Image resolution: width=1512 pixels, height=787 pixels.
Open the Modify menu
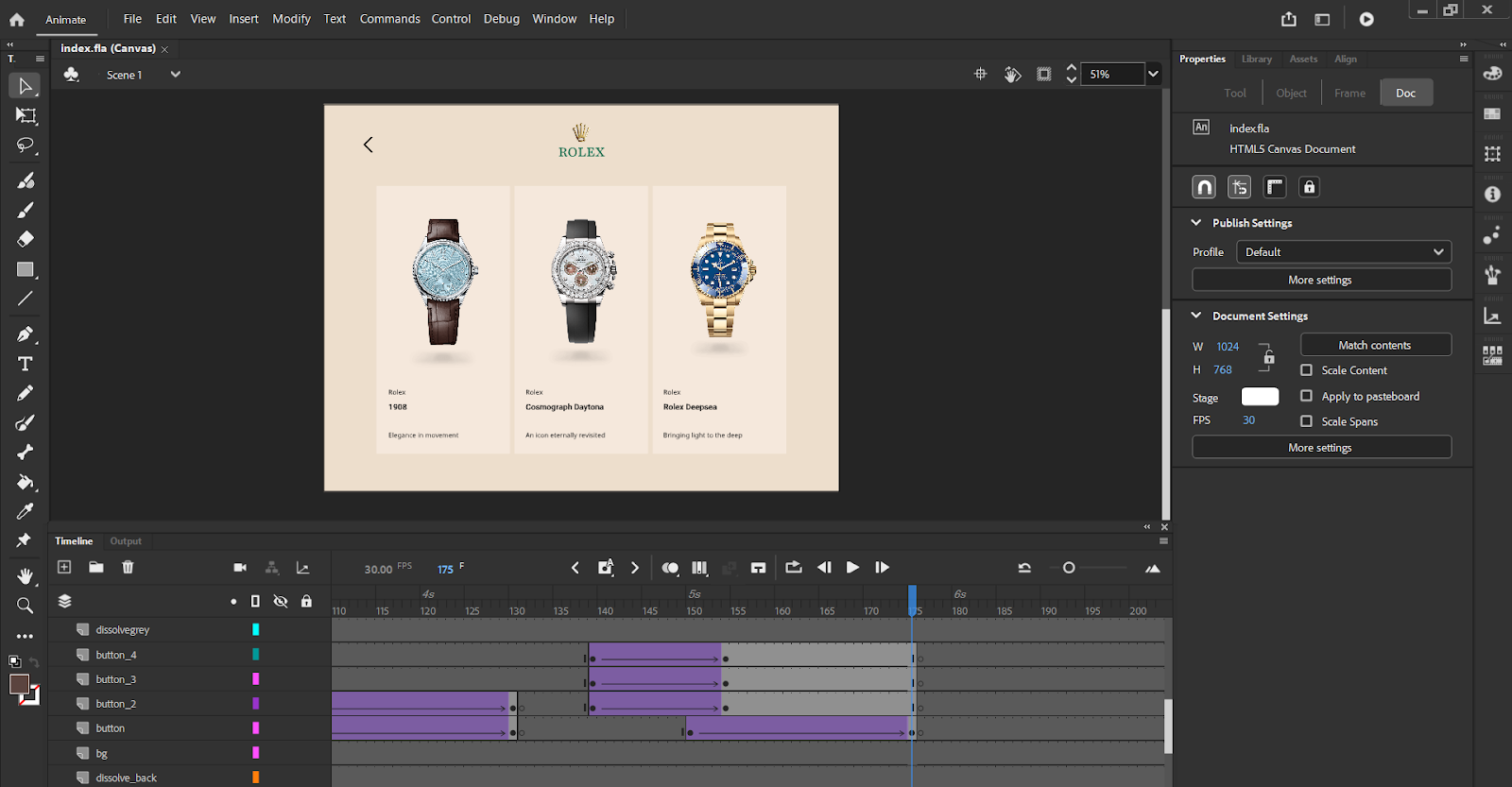tap(291, 19)
